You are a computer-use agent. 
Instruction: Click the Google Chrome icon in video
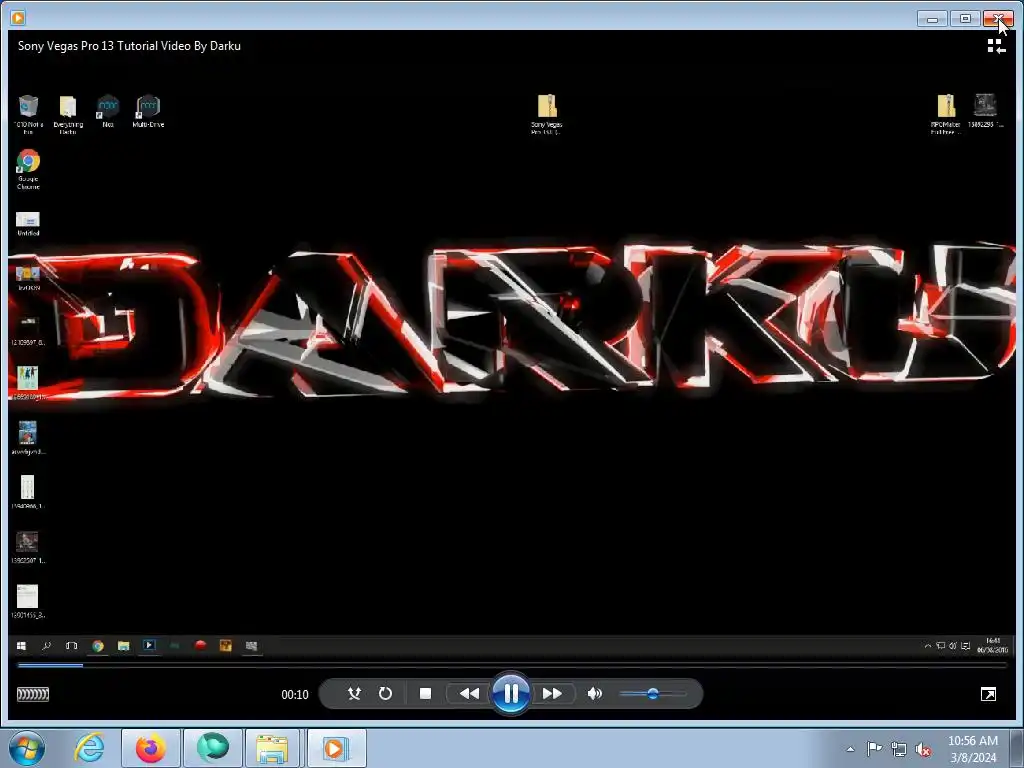tap(28, 169)
